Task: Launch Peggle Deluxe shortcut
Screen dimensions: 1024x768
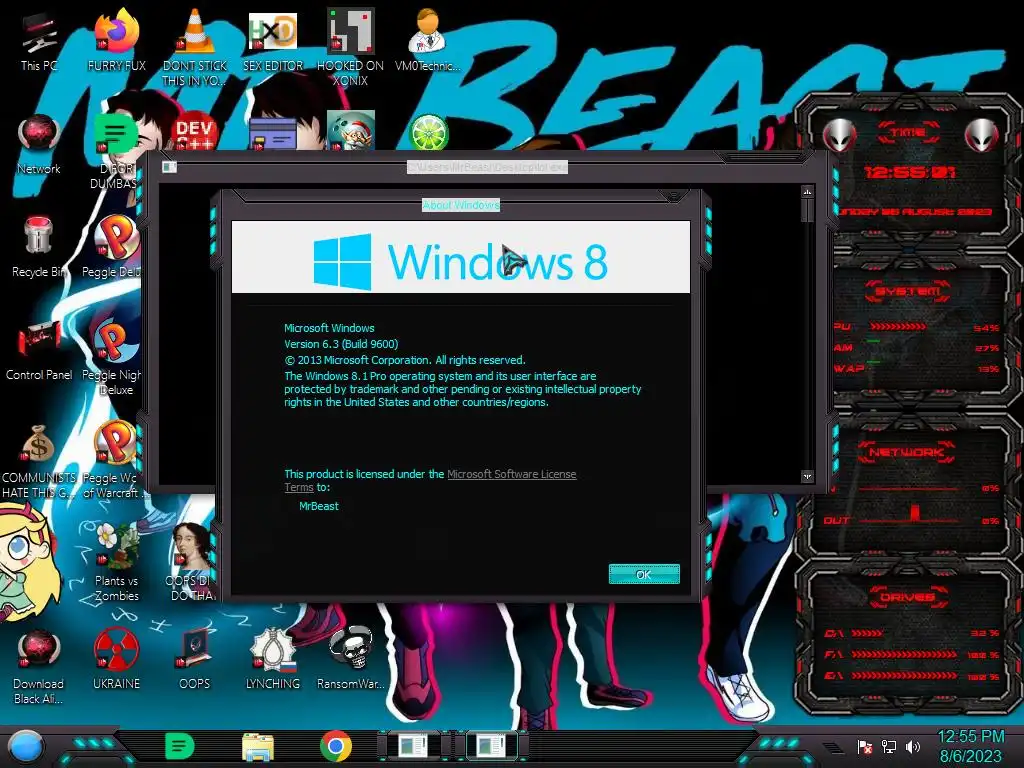Action: coord(116,247)
